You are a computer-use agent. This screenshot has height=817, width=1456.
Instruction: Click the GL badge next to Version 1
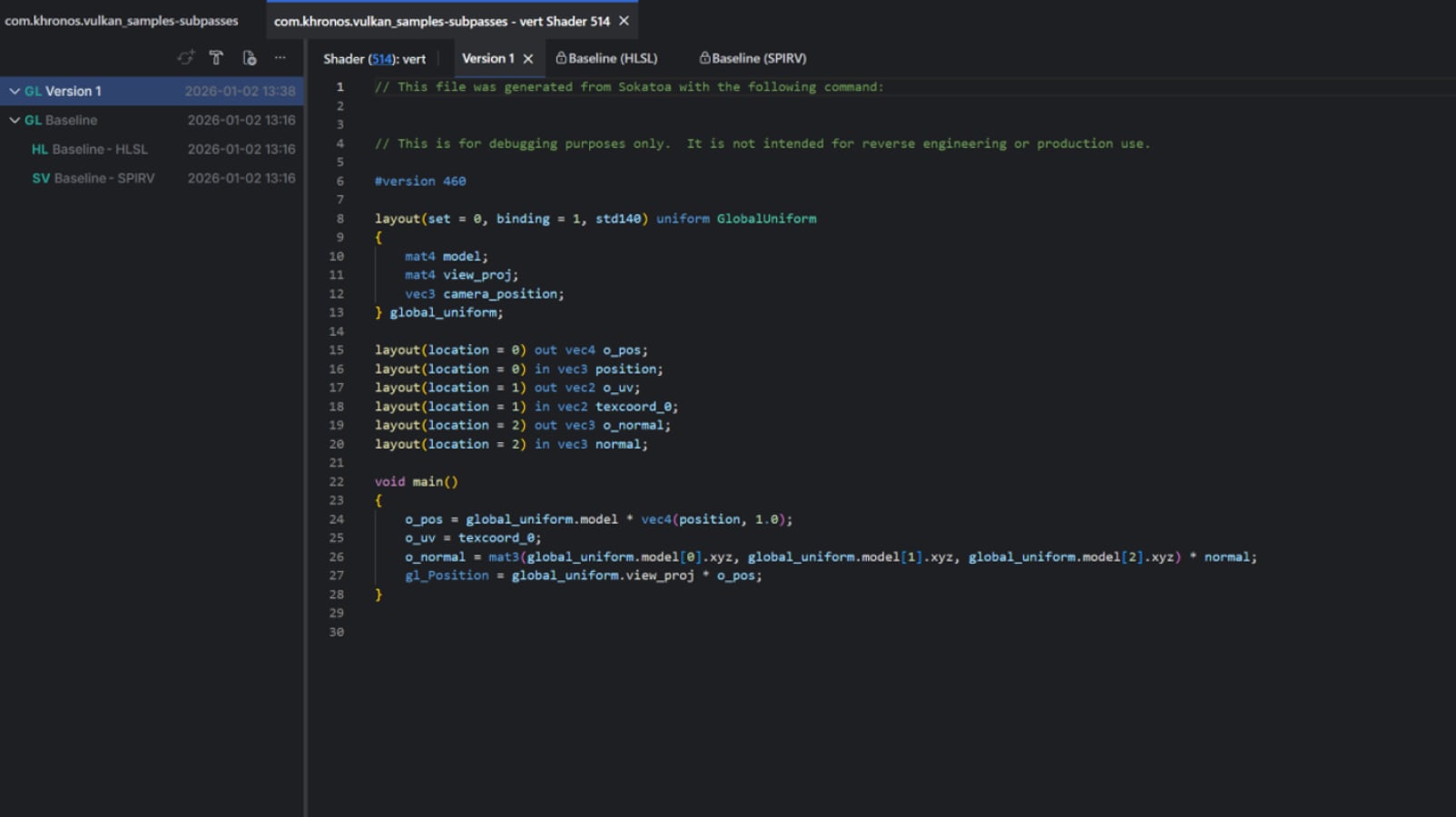click(33, 91)
